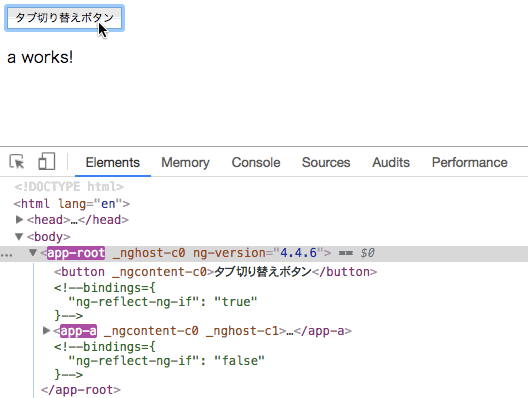Open the ellipsis actions for app-root row
The width and height of the screenshot is (528, 398).
[x=6, y=255]
